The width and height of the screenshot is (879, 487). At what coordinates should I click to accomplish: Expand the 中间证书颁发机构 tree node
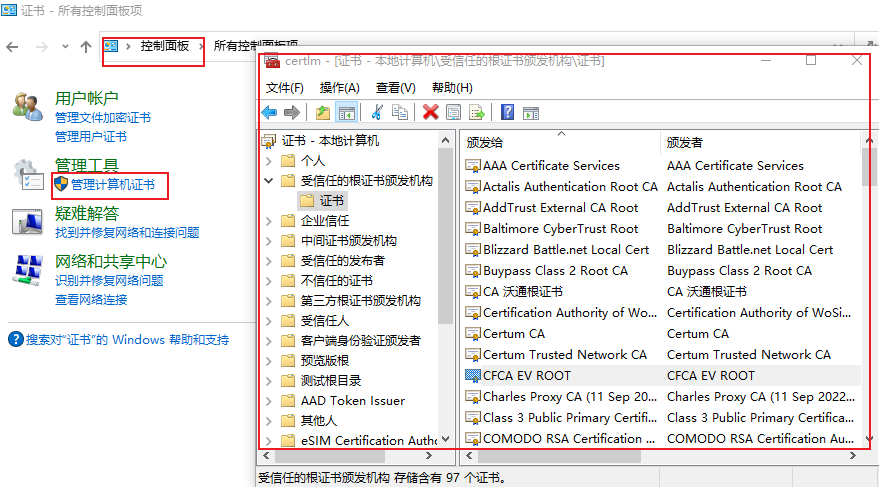coord(269,242)
